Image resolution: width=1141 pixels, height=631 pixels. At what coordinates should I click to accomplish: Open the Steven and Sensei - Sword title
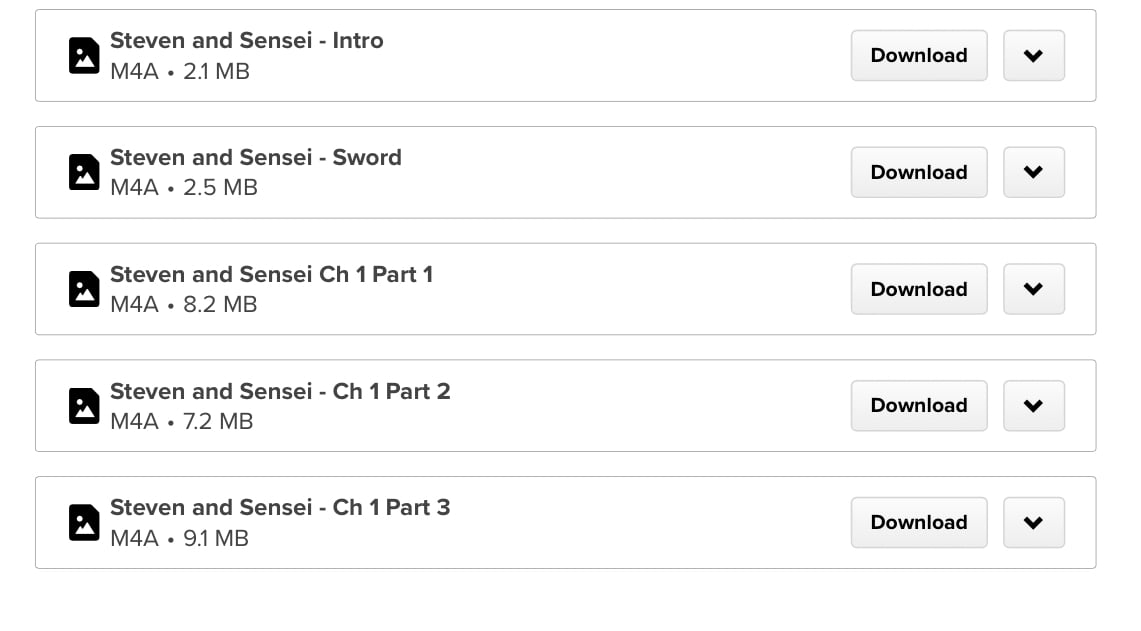pos(255,158)
